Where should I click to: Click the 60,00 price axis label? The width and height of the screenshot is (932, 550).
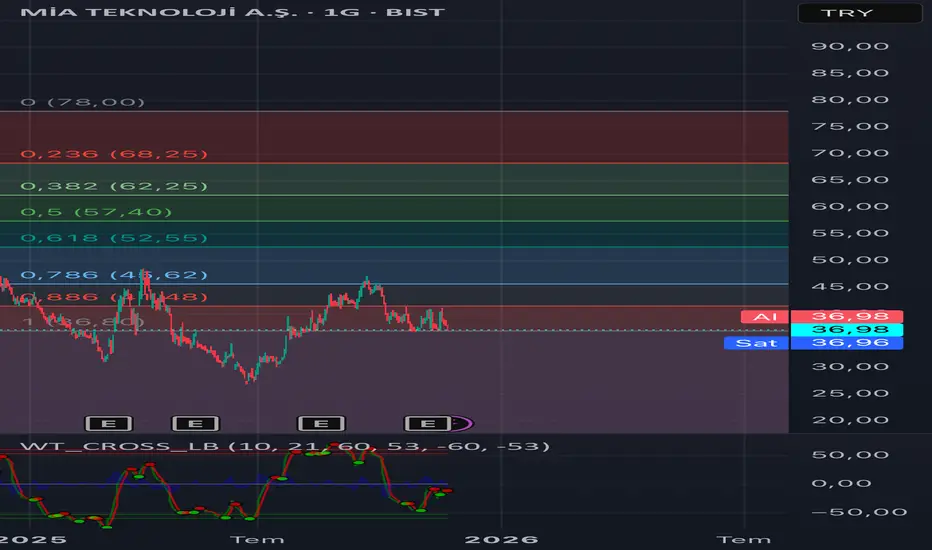(850, 207)
